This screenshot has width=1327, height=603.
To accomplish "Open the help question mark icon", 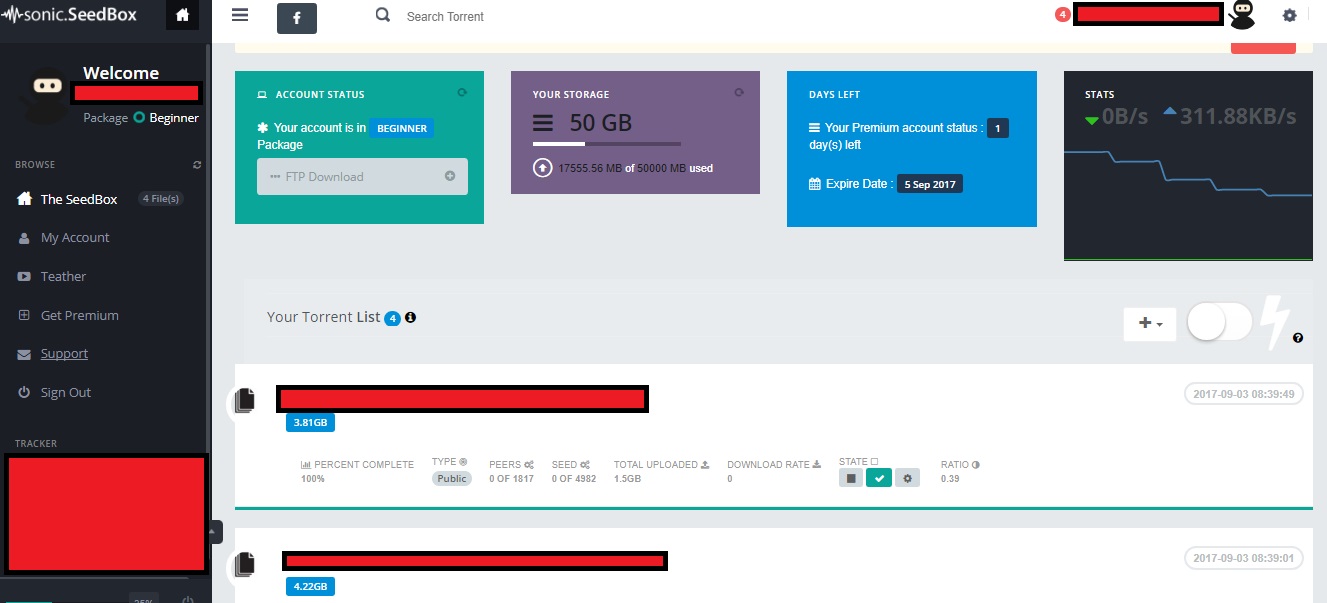I will [1298, 338].
